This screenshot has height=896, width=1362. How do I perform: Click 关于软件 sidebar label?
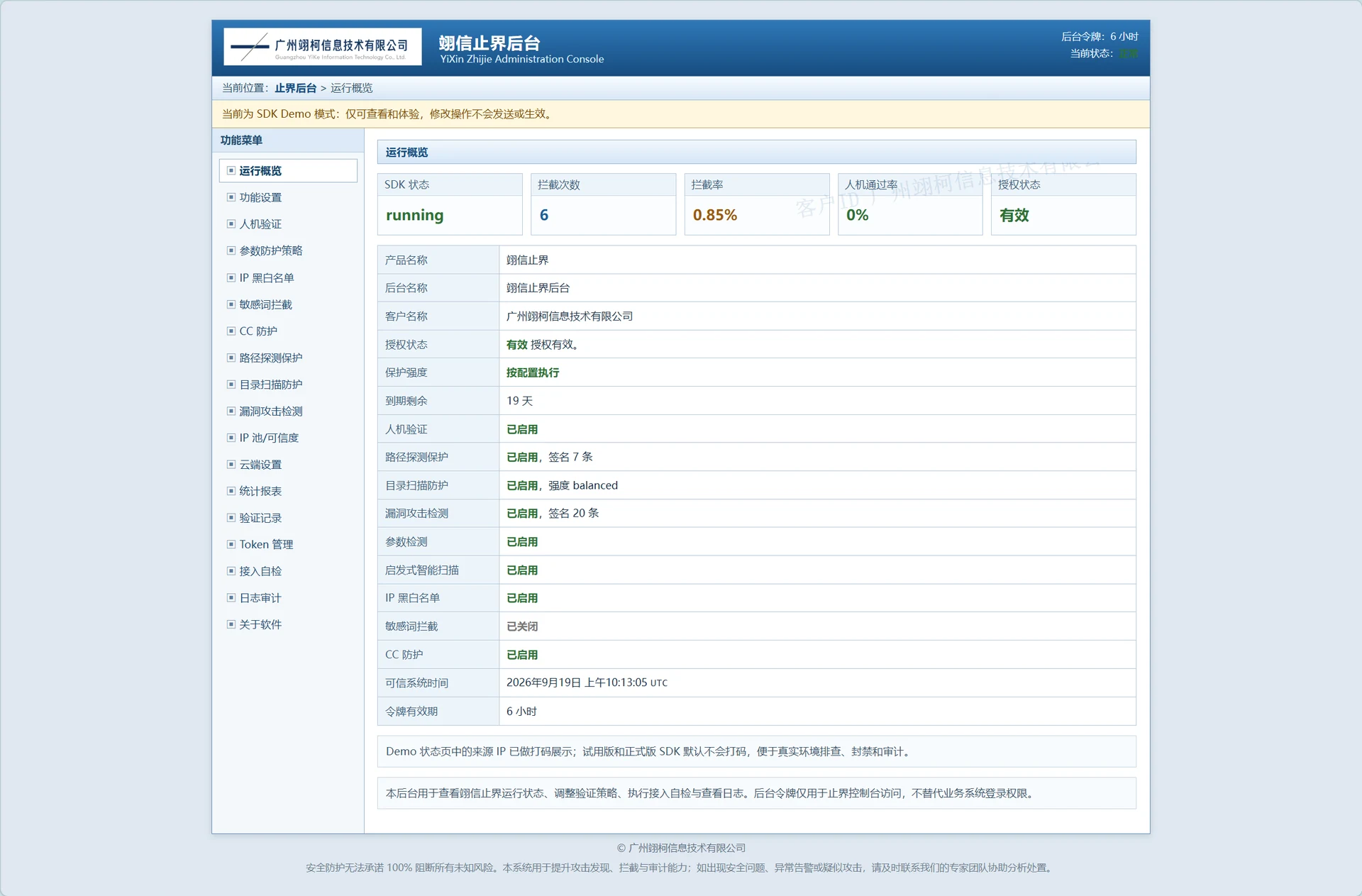coord(260,624)
